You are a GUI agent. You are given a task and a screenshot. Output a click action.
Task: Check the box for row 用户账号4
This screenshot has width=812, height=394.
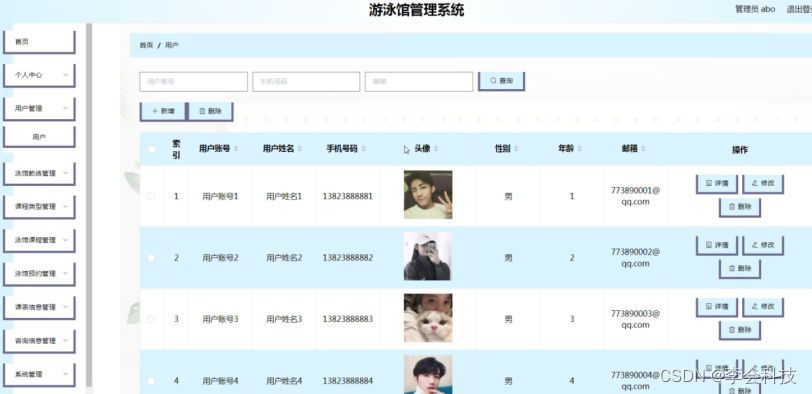click(x=151, y=381)
